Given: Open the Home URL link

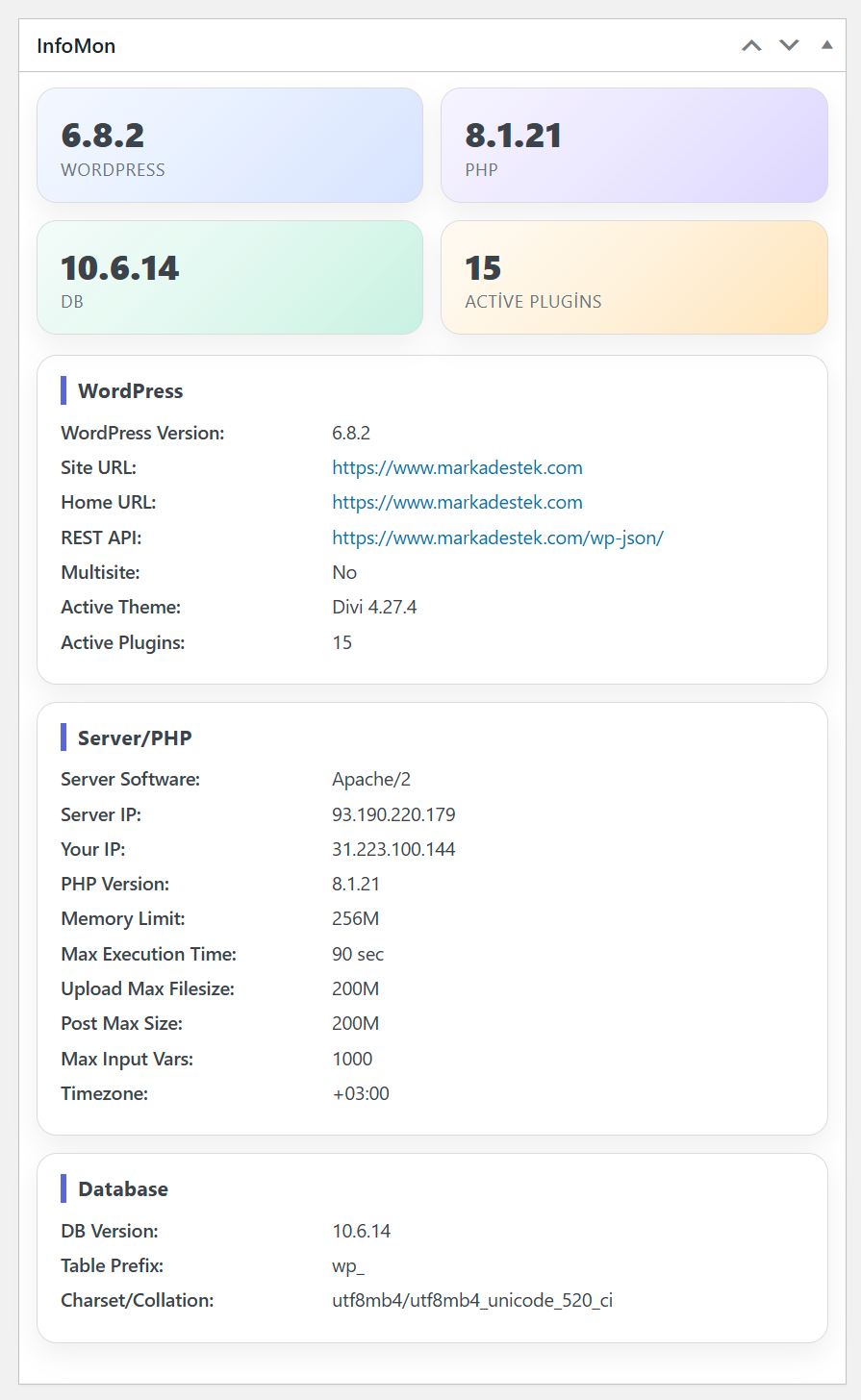Looking at the screenshot, I should pos(457,503).
